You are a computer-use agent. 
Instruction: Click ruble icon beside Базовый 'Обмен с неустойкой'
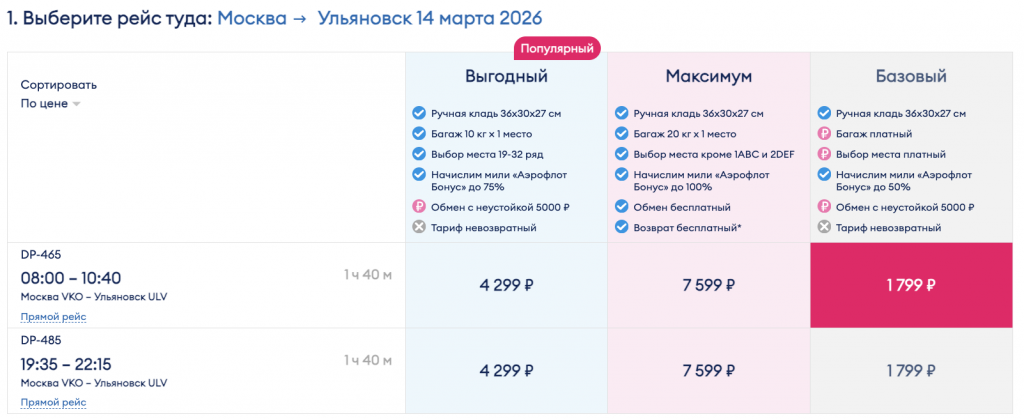(825, 207)
